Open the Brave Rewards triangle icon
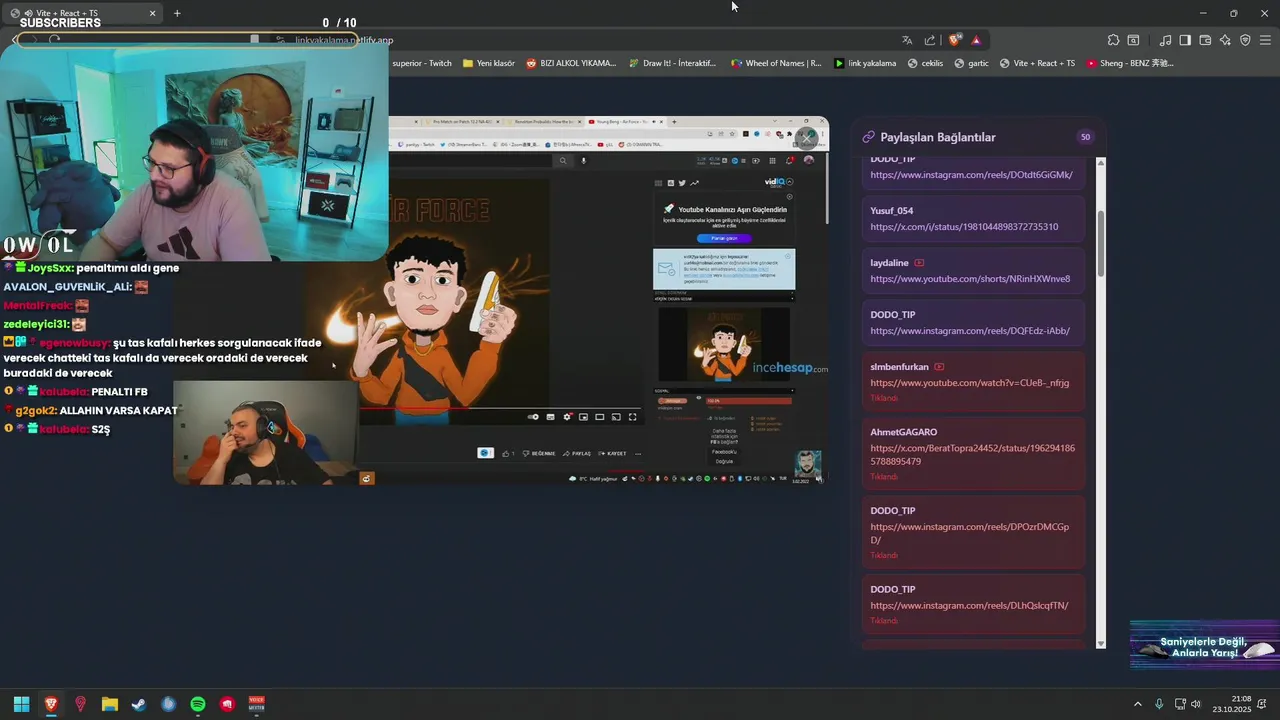This screenshot has height=720, width=1280. 976,40
